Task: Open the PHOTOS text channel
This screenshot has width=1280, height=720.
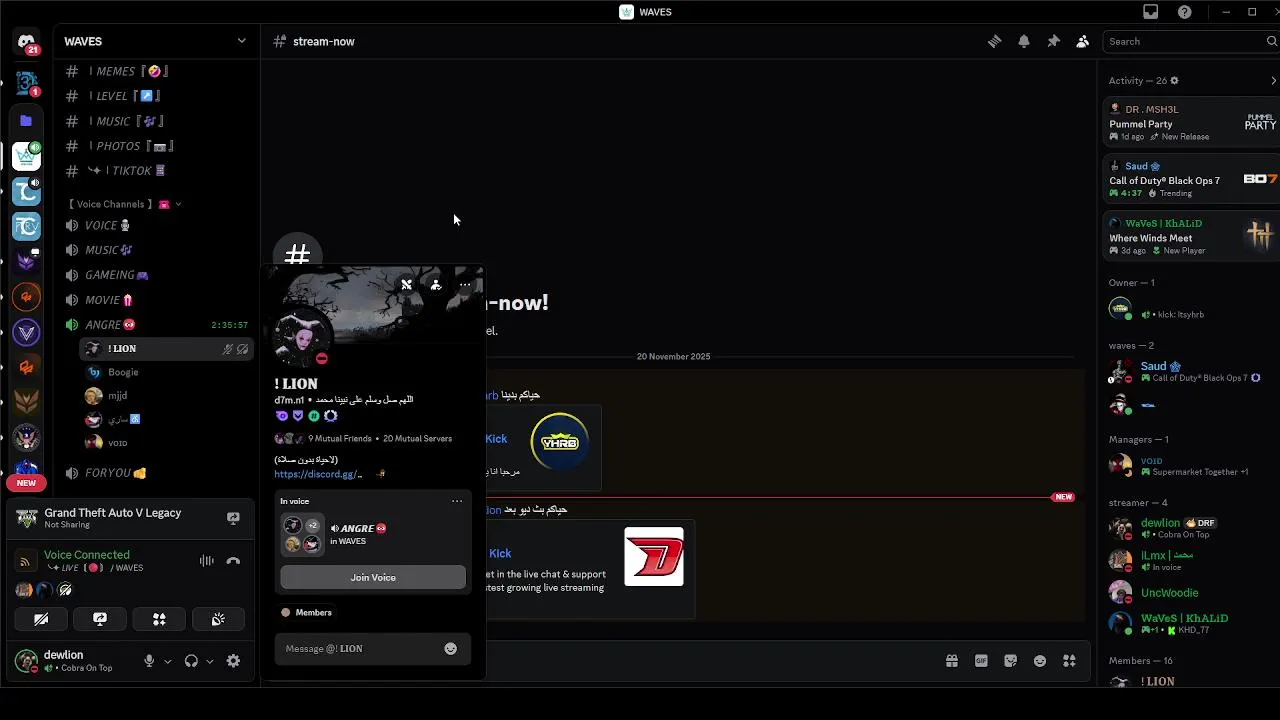Action: (x=155, y=146)
